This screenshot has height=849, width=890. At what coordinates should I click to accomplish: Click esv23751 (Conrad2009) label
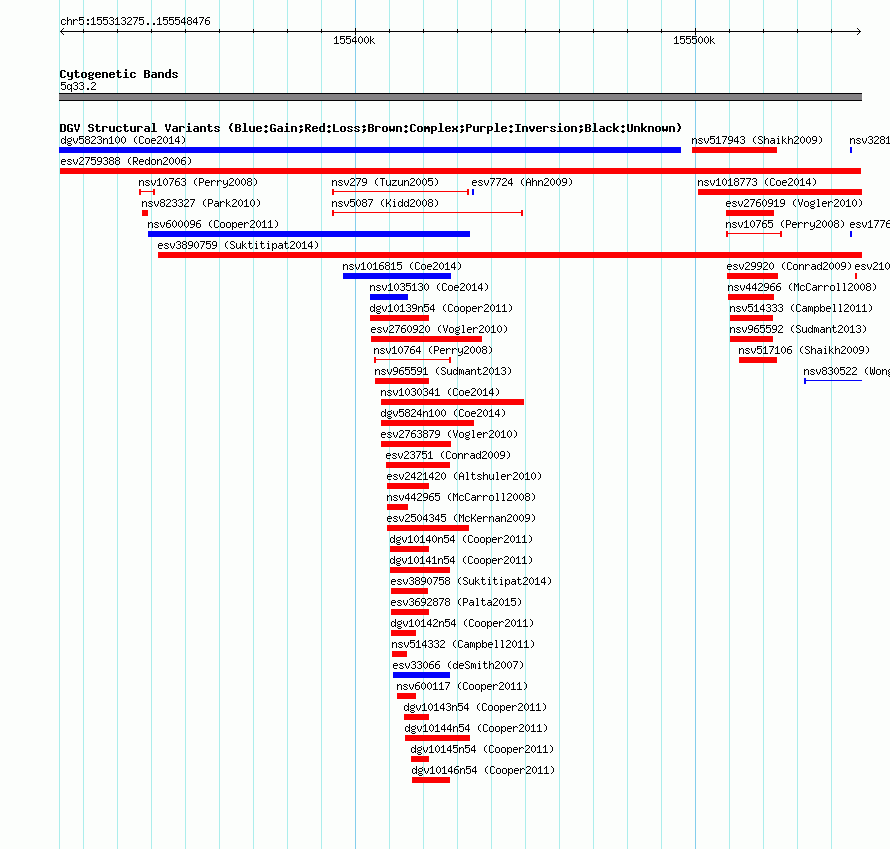448,455
